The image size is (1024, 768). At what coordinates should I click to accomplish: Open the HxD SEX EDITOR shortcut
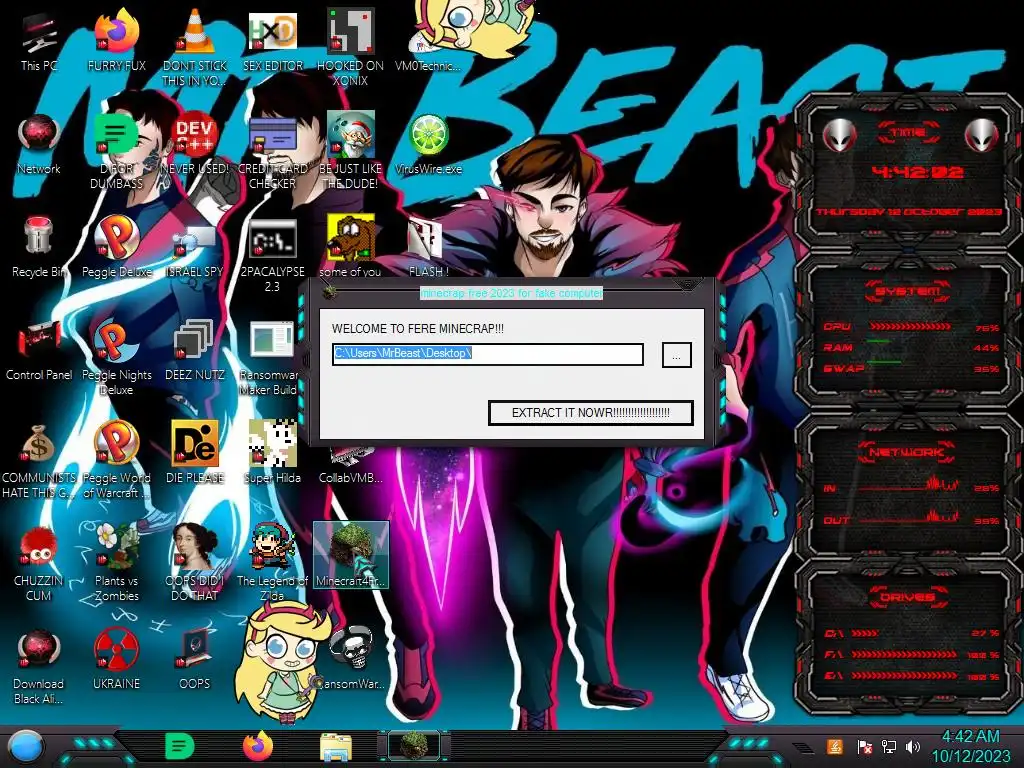point(272,40)
